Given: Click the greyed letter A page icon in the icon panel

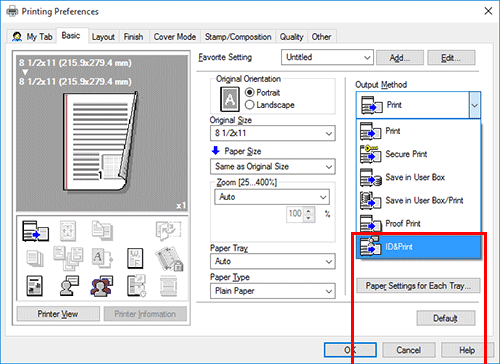Looking at the screenshot, I should click(x=102, y=258).
